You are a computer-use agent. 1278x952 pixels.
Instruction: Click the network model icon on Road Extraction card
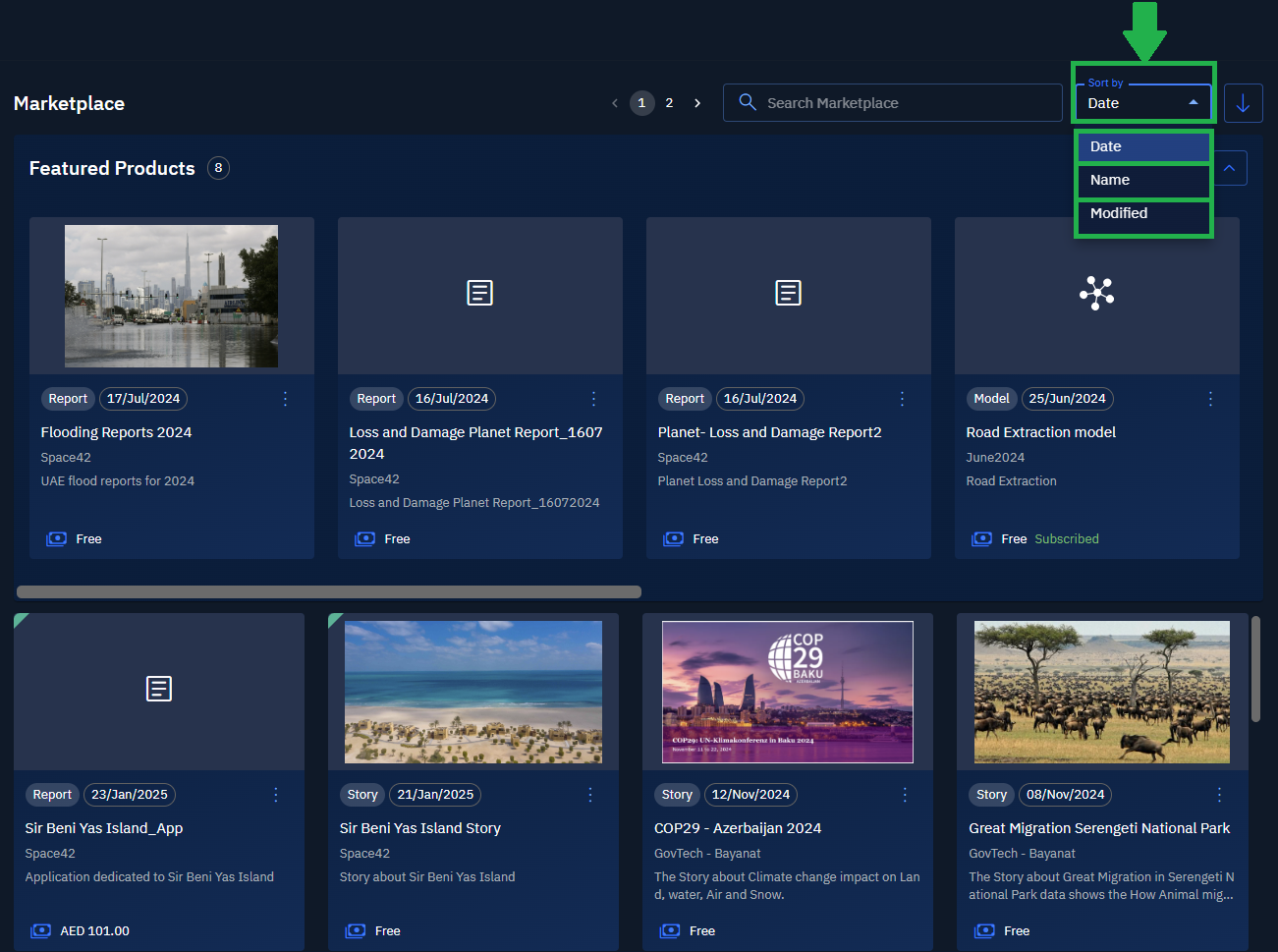tap(1096, 293)
